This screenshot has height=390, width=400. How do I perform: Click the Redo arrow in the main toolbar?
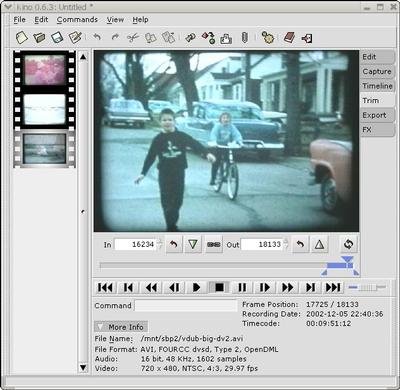[x=115, y=37]
